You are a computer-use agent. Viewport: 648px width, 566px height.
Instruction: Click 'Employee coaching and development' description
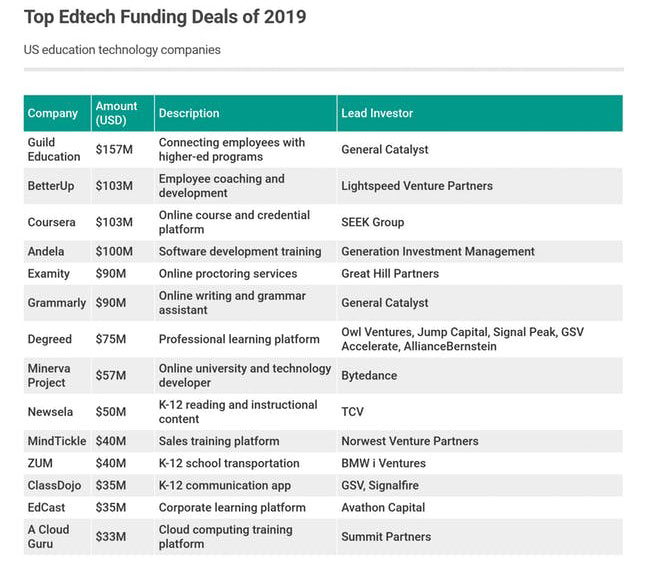245,186
